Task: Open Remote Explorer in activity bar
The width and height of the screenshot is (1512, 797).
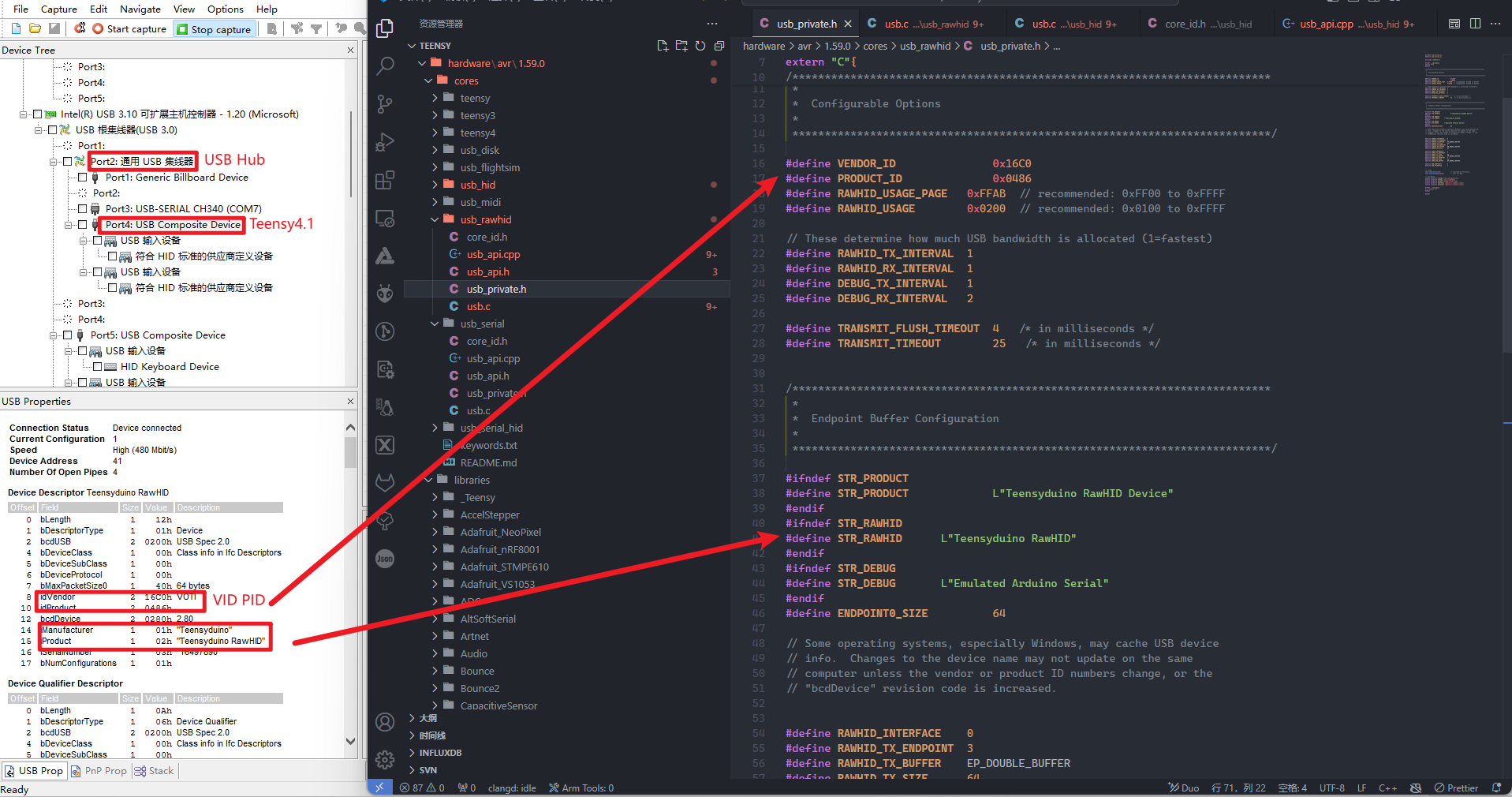Action: 385,218
